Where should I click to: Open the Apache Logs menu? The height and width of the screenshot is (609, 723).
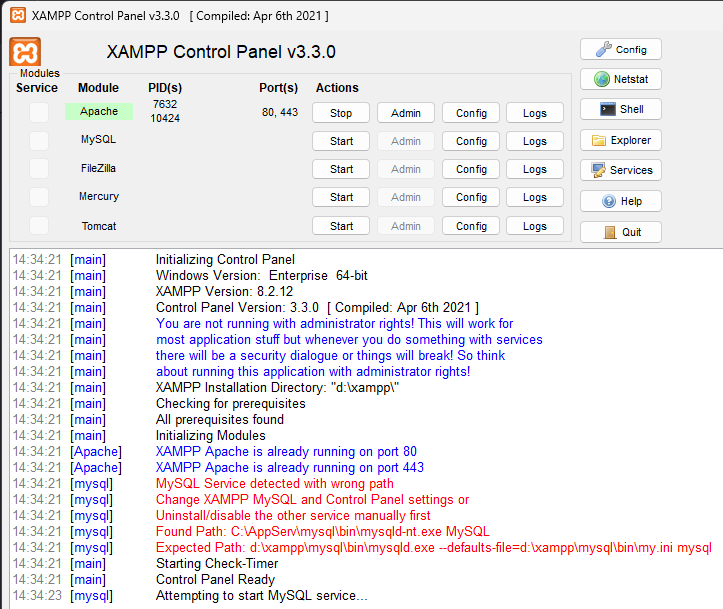(x=535, y=113)
